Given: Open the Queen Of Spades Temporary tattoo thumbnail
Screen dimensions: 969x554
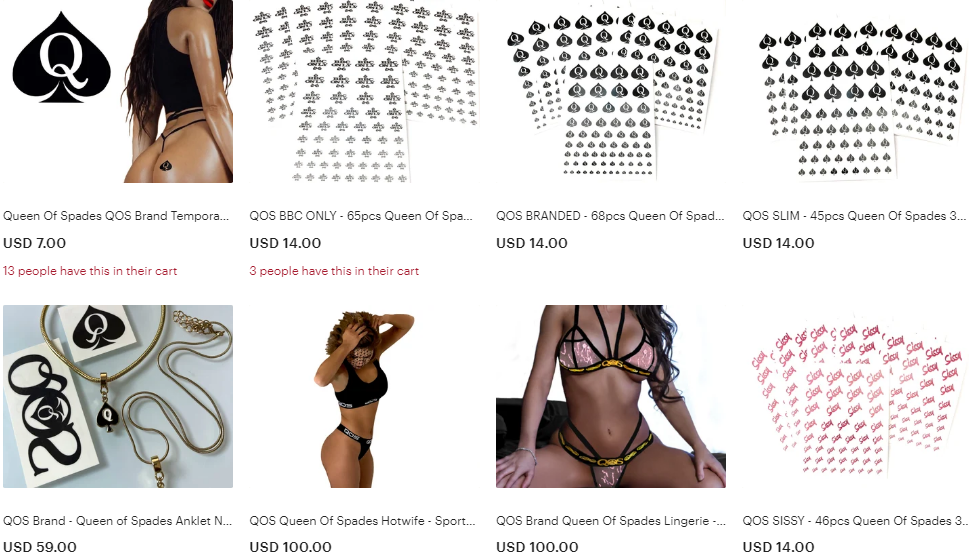Looking at the screenshot, I should point(118,92).
